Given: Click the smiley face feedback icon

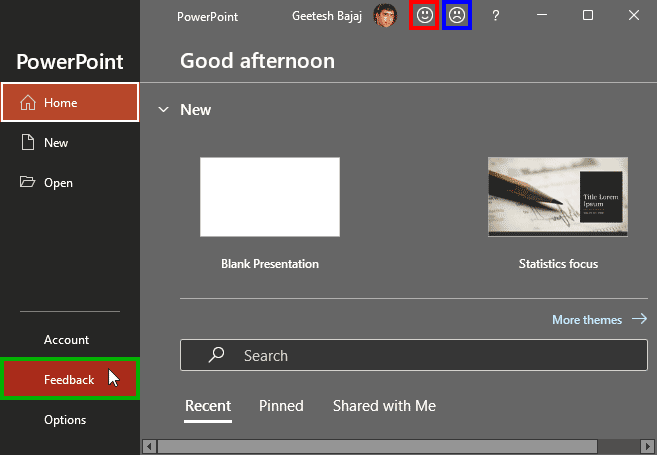Looking at the screenshot, I should (424, 16).
